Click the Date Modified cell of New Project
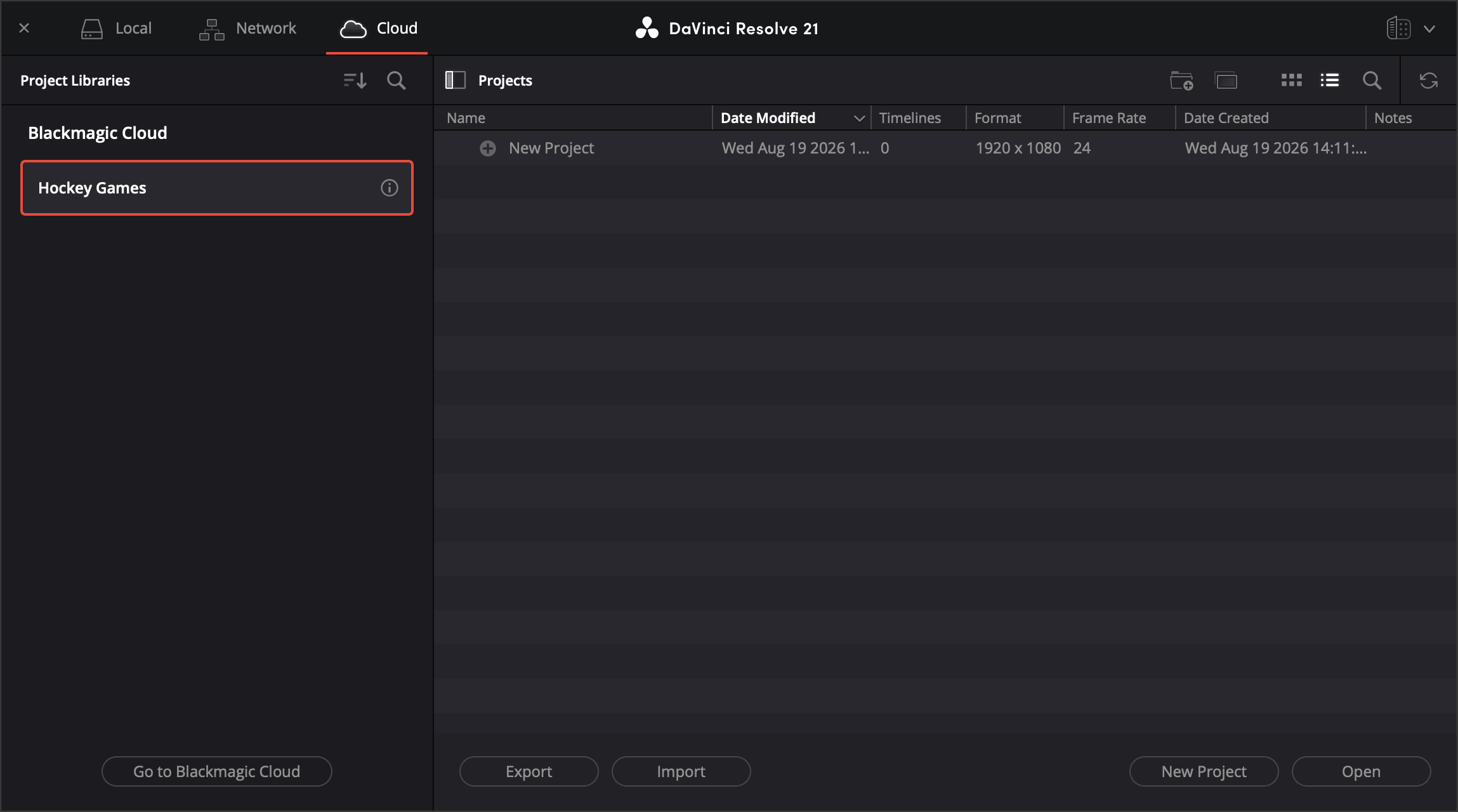The height and width of the screenshot is (812, 1458). (796, 148)
